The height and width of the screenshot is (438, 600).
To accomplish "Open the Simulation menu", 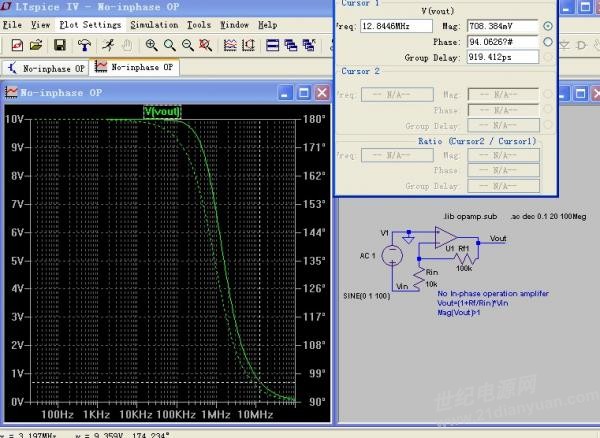I will pos(154,24).
